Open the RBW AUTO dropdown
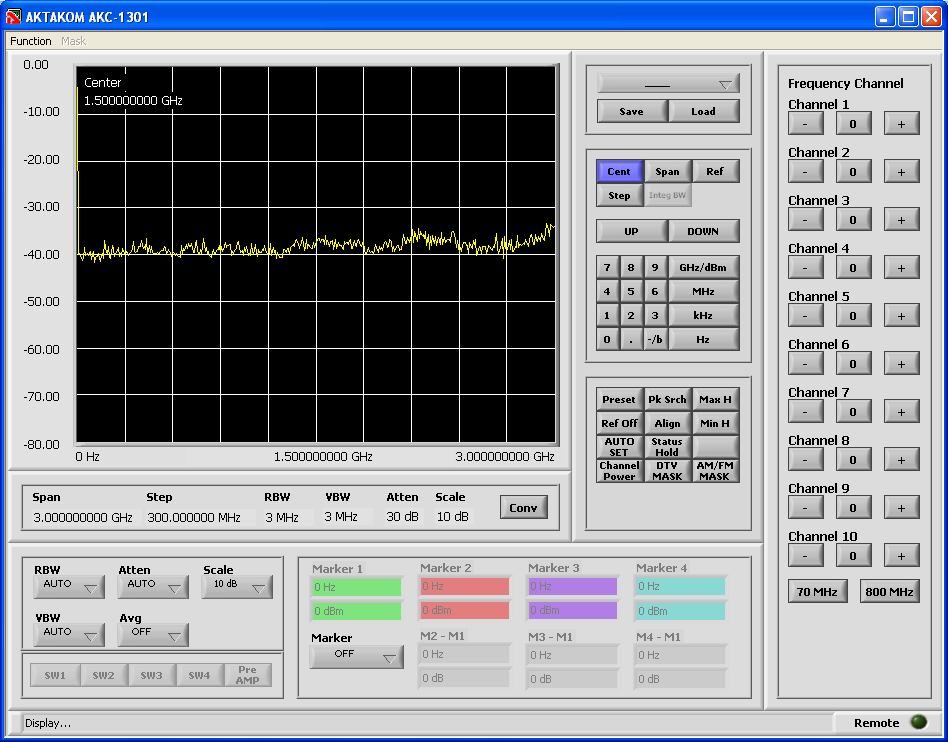The height and width of the screenshot is (742, 948). click(x=69, y=587)
